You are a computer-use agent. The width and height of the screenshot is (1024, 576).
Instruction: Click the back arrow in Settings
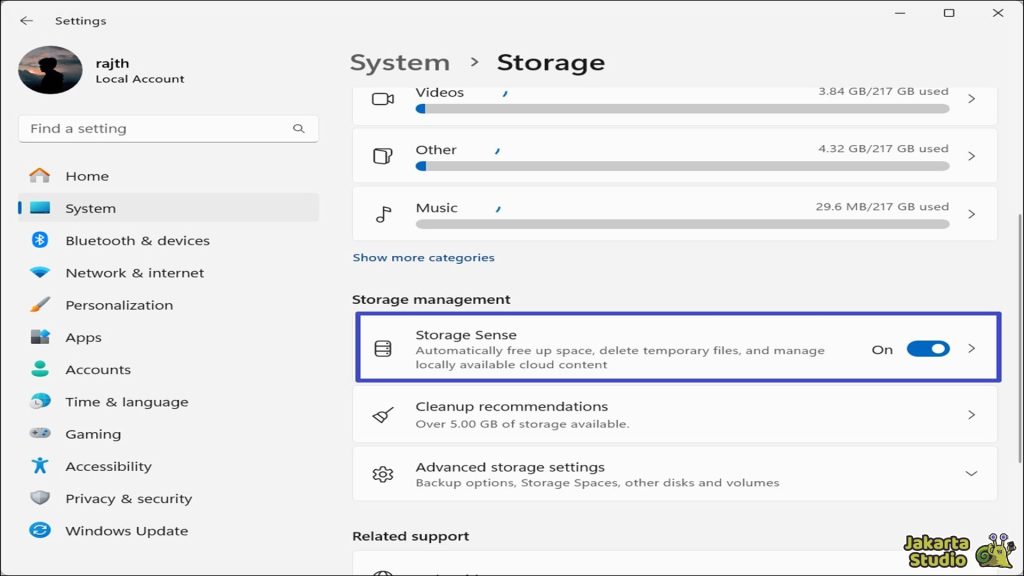tap(26, 20)
